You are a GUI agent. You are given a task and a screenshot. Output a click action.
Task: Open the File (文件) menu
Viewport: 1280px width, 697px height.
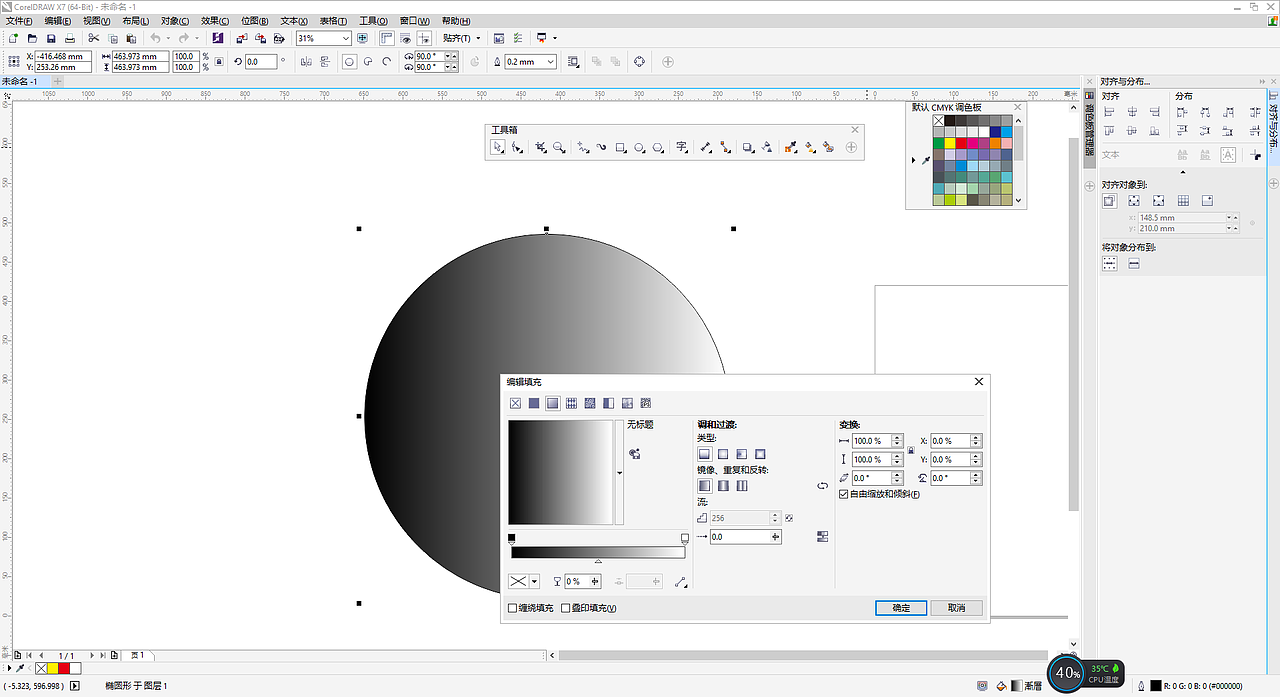click(20, 21)
